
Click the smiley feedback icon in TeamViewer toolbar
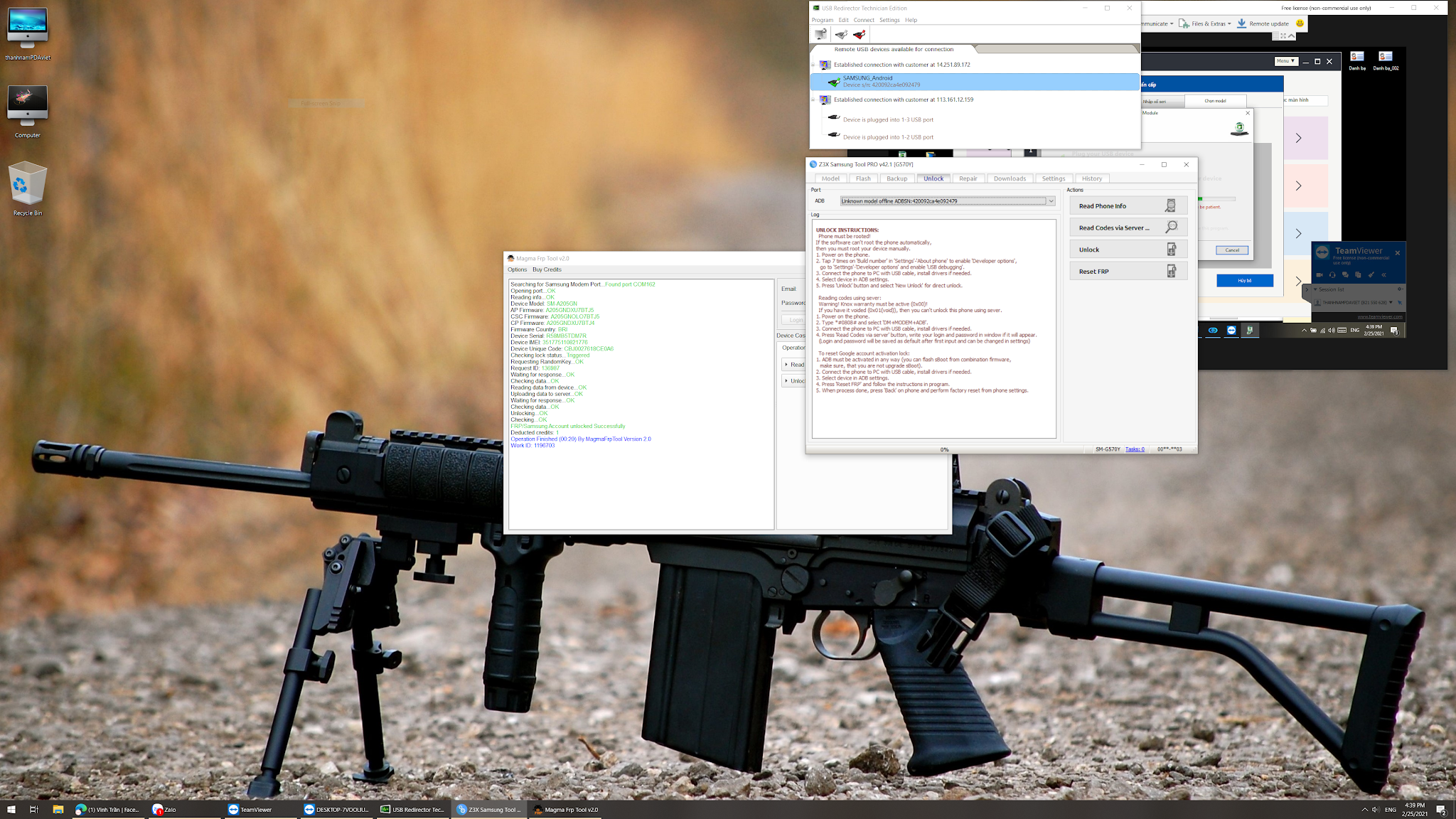1300,23
